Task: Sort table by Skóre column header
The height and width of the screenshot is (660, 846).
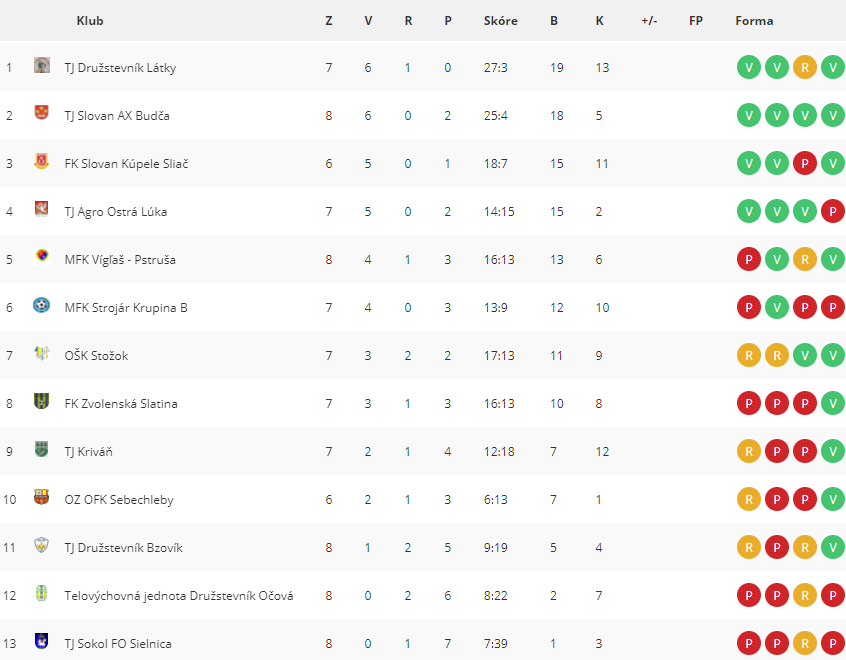Action: (500, 21)
